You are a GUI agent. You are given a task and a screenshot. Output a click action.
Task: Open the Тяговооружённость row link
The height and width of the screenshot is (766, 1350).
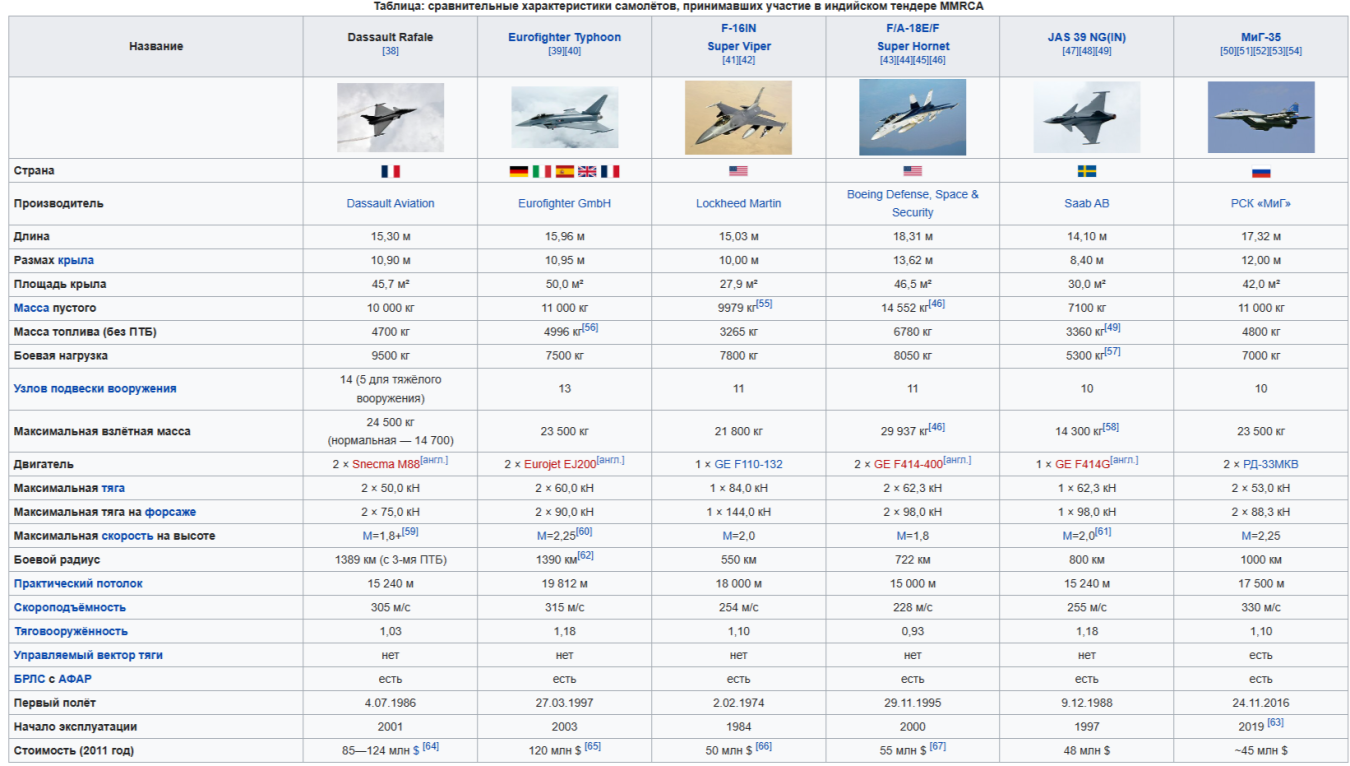71,631
